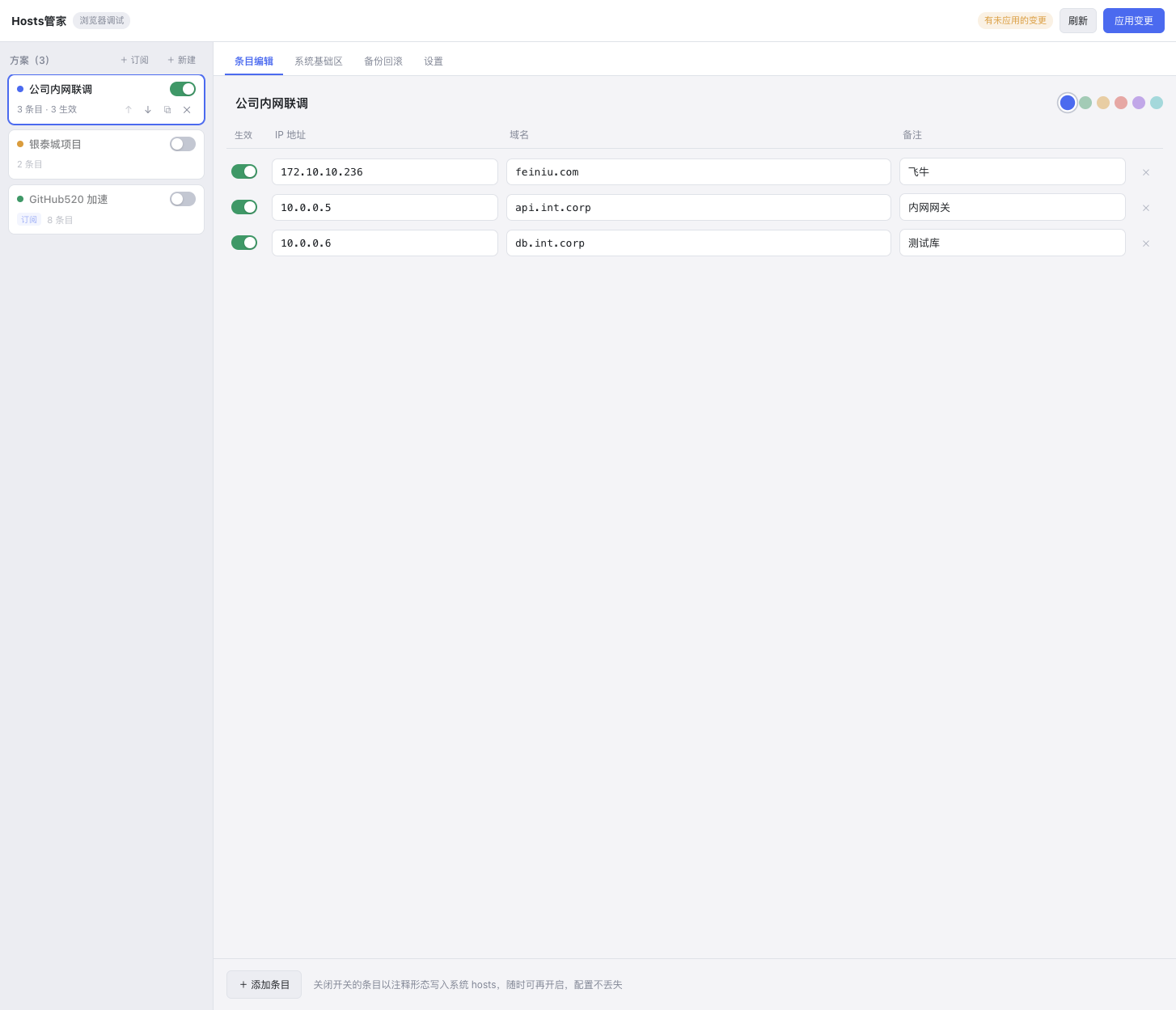Open the 系统基础区 tab
1176x1010 pixels.
pos(319,61)
